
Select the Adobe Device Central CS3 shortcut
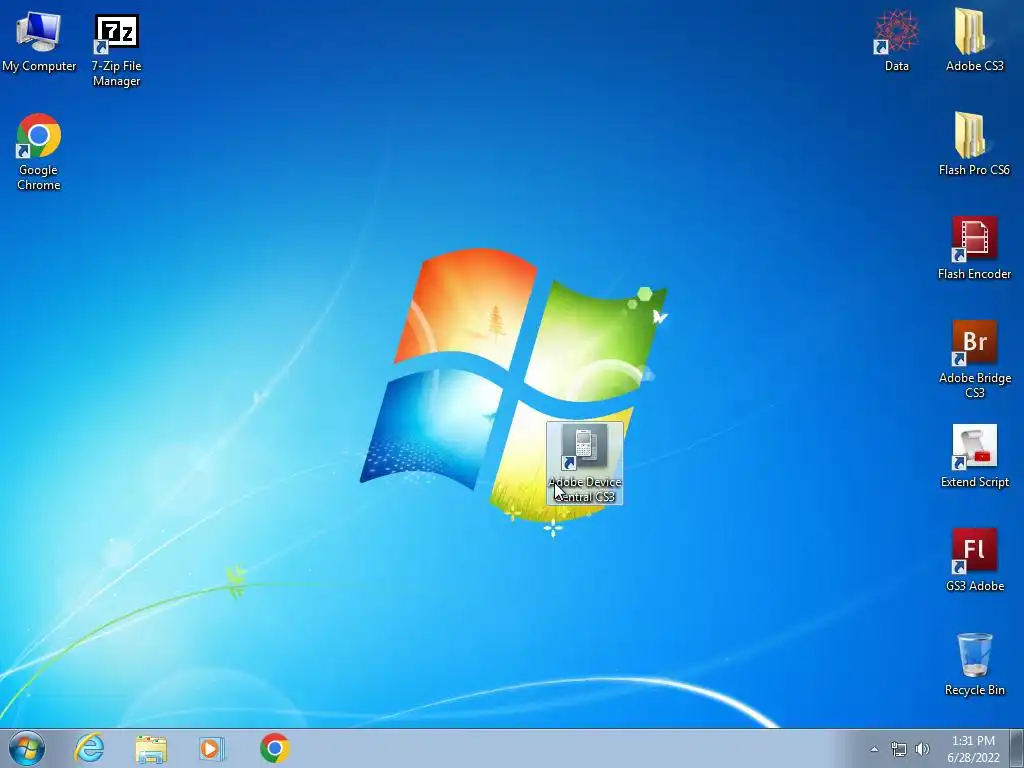point(584,463)
